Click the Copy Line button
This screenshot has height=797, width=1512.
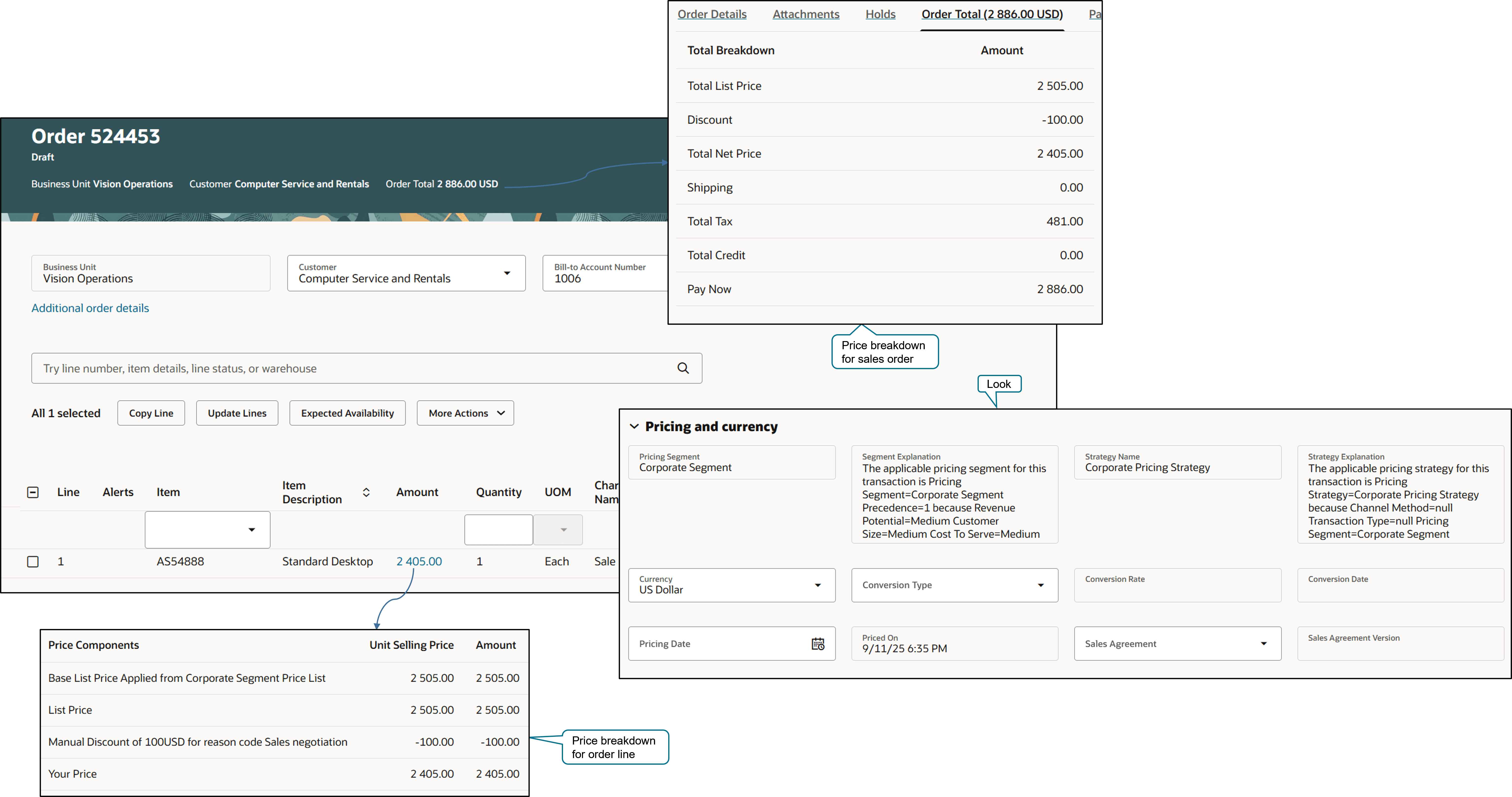pos(151,413)
